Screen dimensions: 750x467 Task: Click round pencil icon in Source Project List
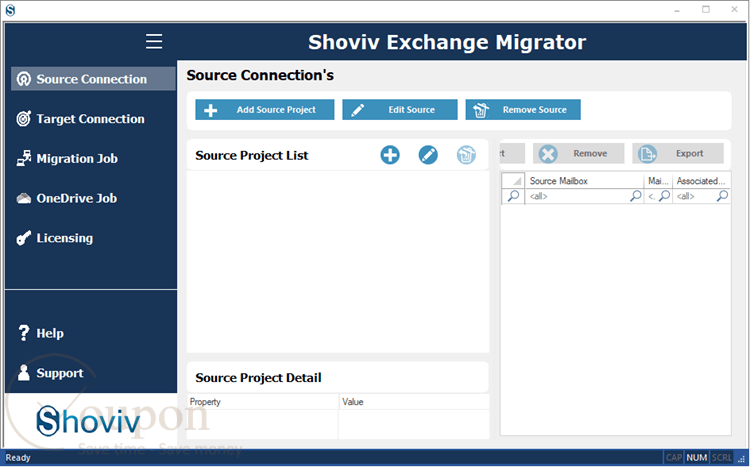point(428,155)
